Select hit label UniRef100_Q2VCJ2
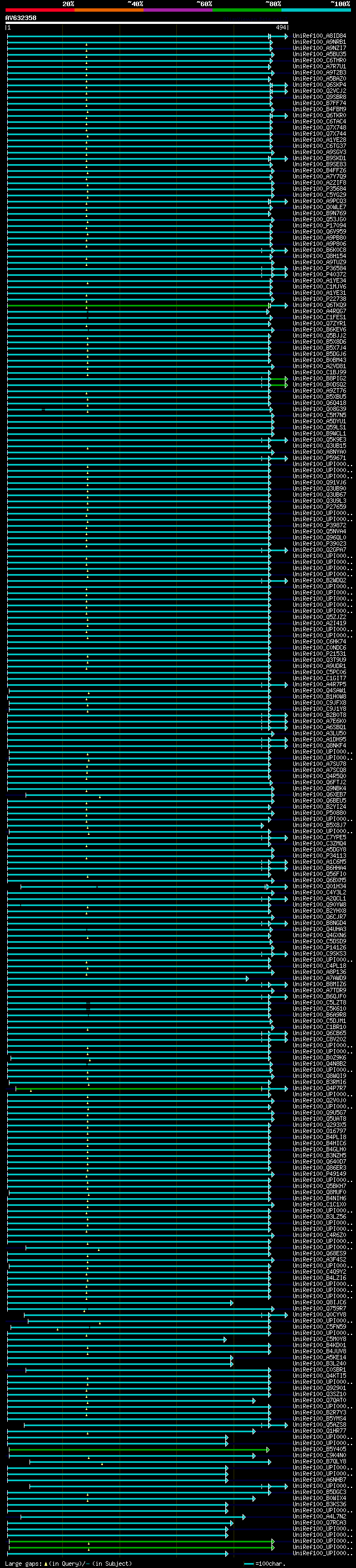 point(319,91)
